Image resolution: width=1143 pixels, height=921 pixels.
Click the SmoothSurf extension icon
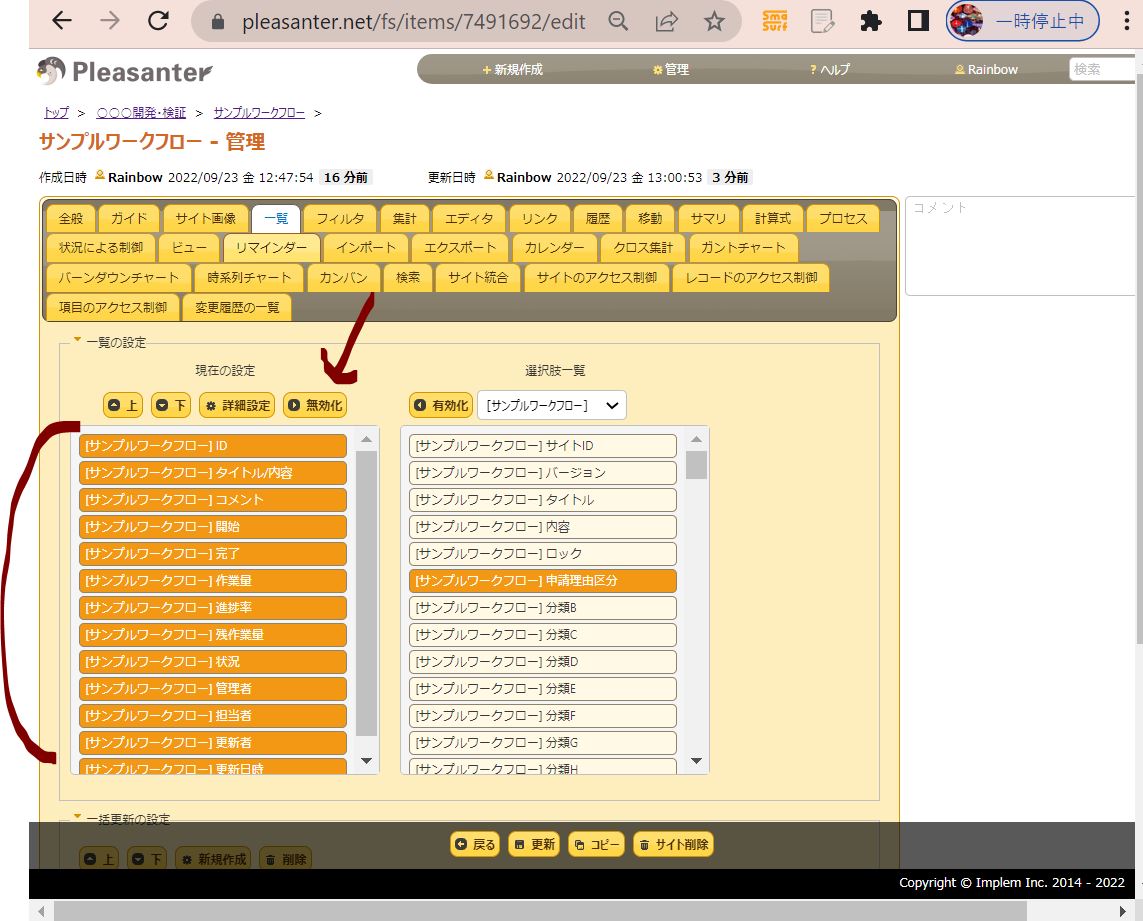coord(774,21)
